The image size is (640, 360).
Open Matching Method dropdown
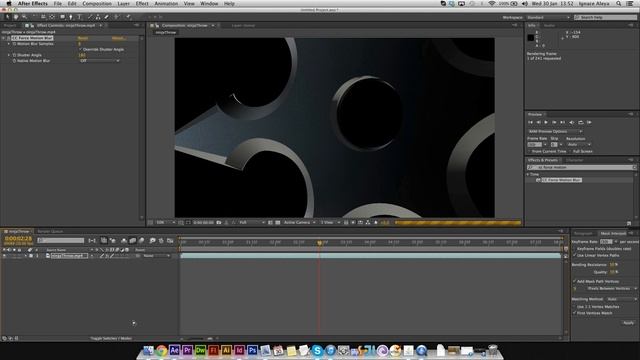click(x=622, y=299)
